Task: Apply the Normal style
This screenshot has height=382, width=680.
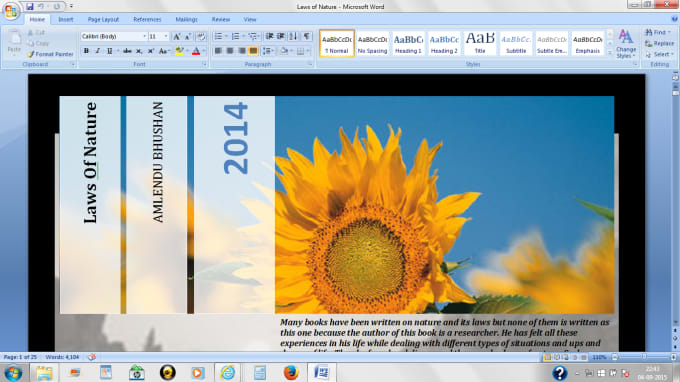Action: pos(337,43)
